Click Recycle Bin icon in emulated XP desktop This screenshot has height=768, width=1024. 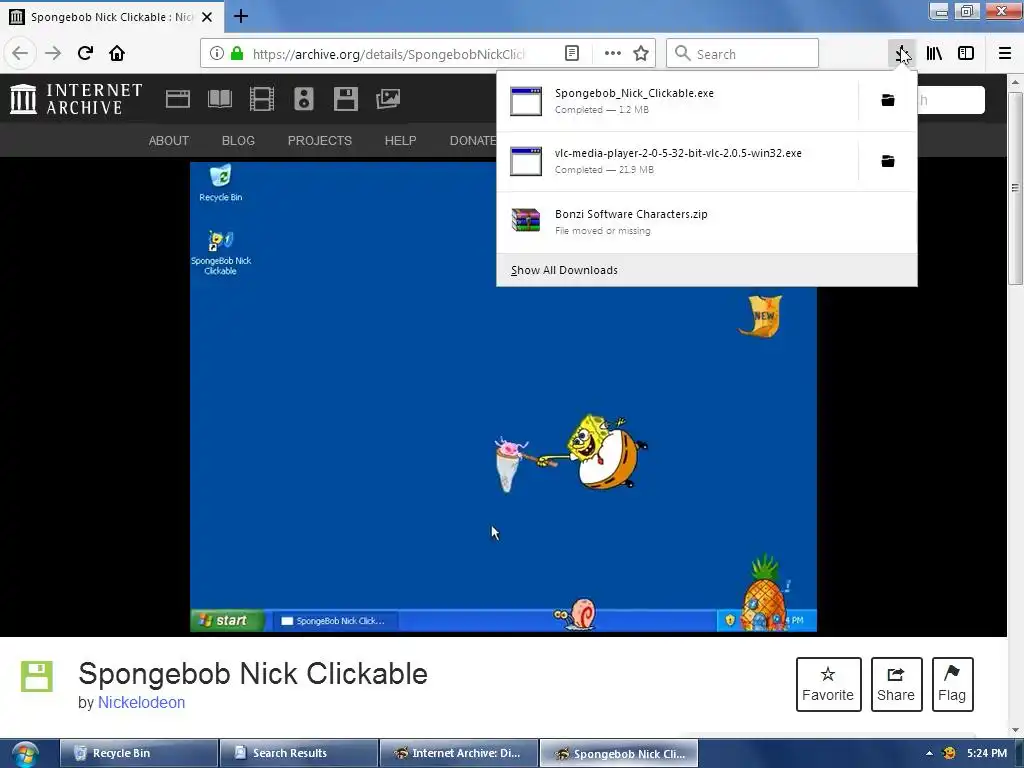point(220,183)
